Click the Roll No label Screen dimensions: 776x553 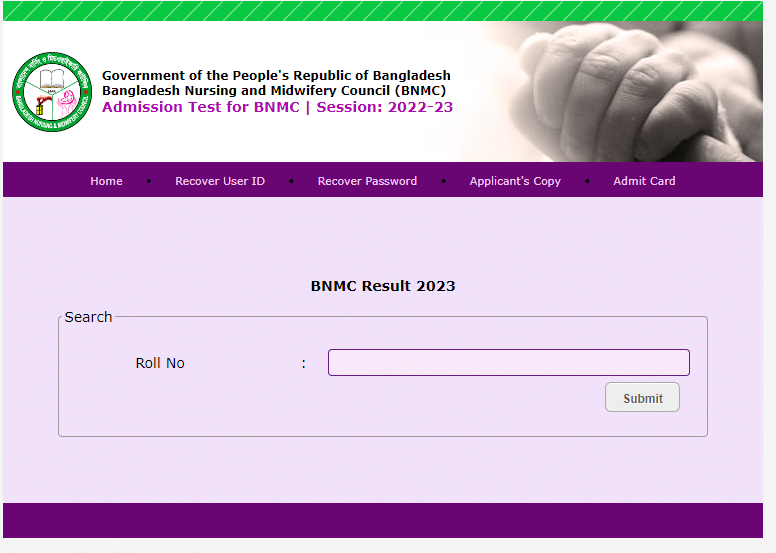160,363
